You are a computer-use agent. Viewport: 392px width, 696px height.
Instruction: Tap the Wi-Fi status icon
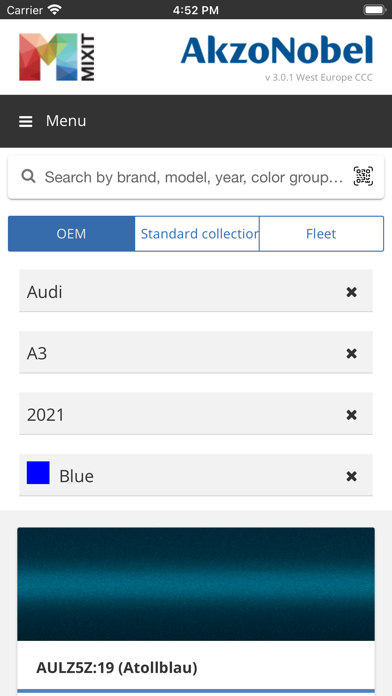[x=55, y=9]
